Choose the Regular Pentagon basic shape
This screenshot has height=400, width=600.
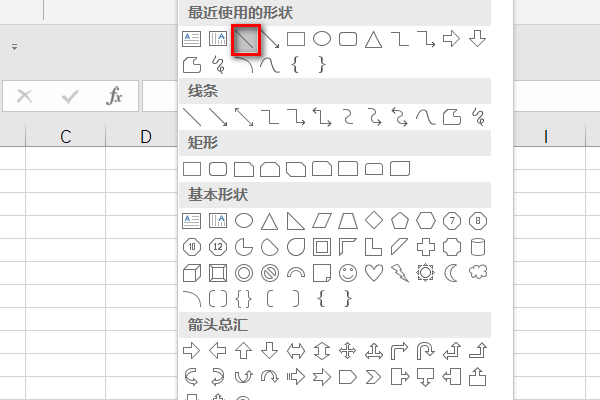[400, 221]
